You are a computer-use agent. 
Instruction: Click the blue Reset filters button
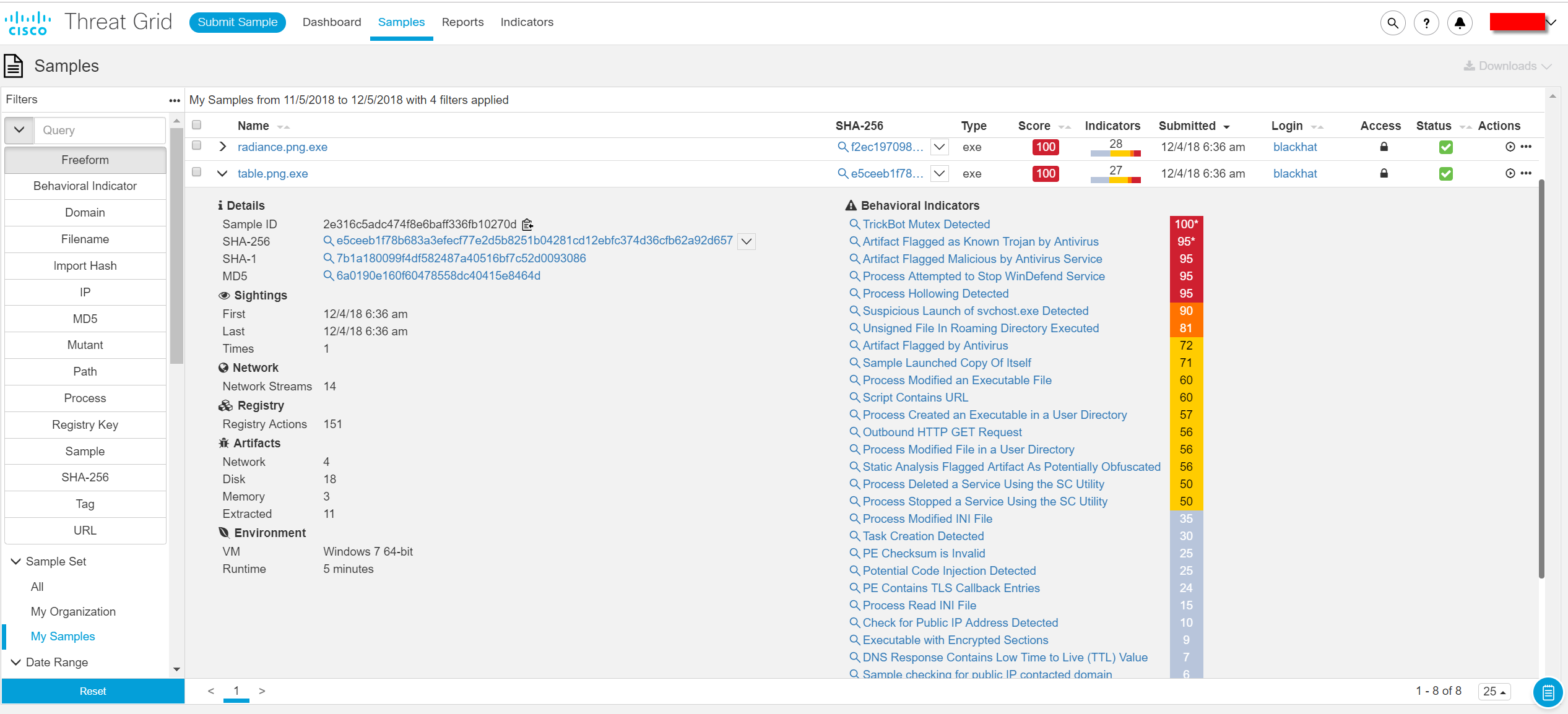click(93, 691)
